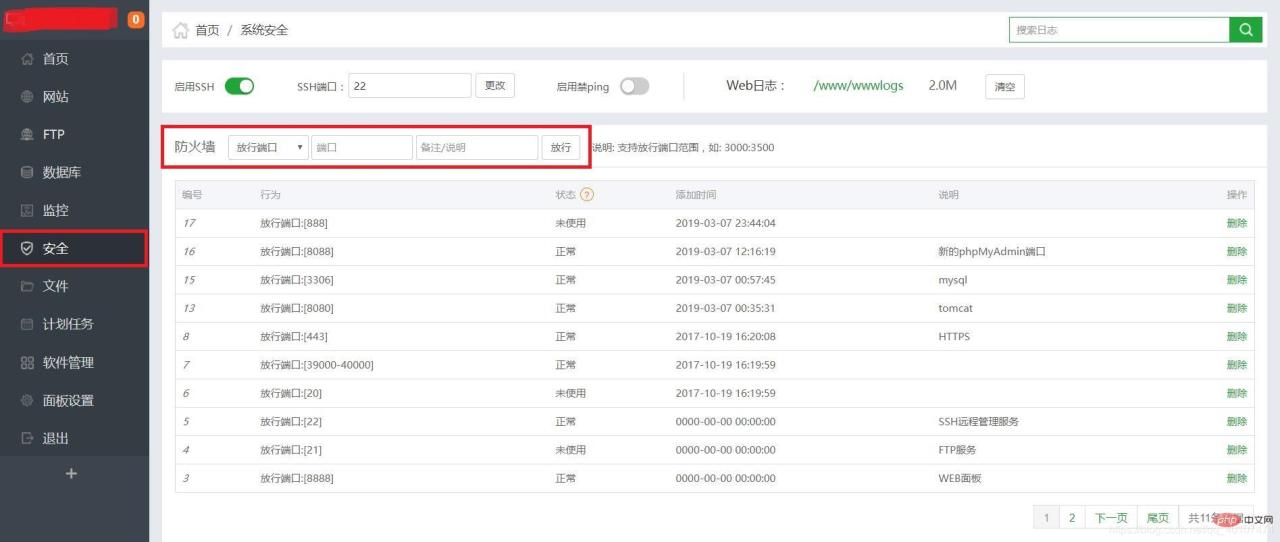The image size is (1280, 542).
Task: Click the firewall 端口 input field
Action: coord(362,147)
